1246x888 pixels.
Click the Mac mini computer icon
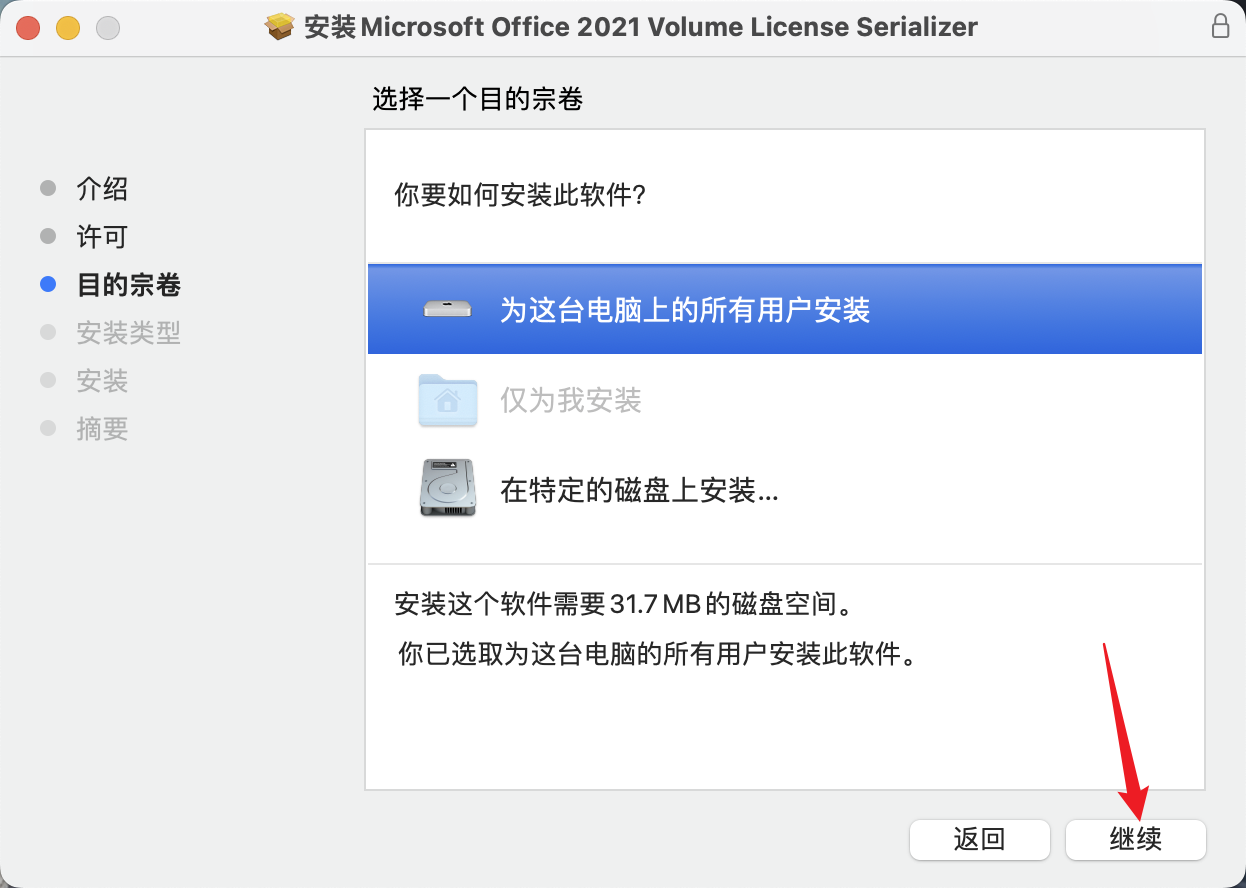[x=447, y=310]
